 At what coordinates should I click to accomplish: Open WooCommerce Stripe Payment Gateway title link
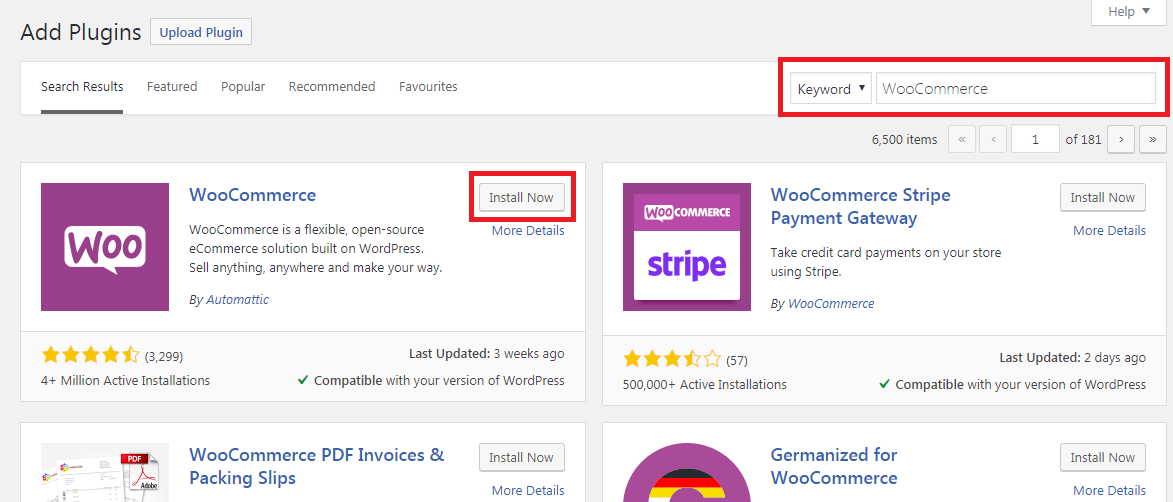pos(860,206)
